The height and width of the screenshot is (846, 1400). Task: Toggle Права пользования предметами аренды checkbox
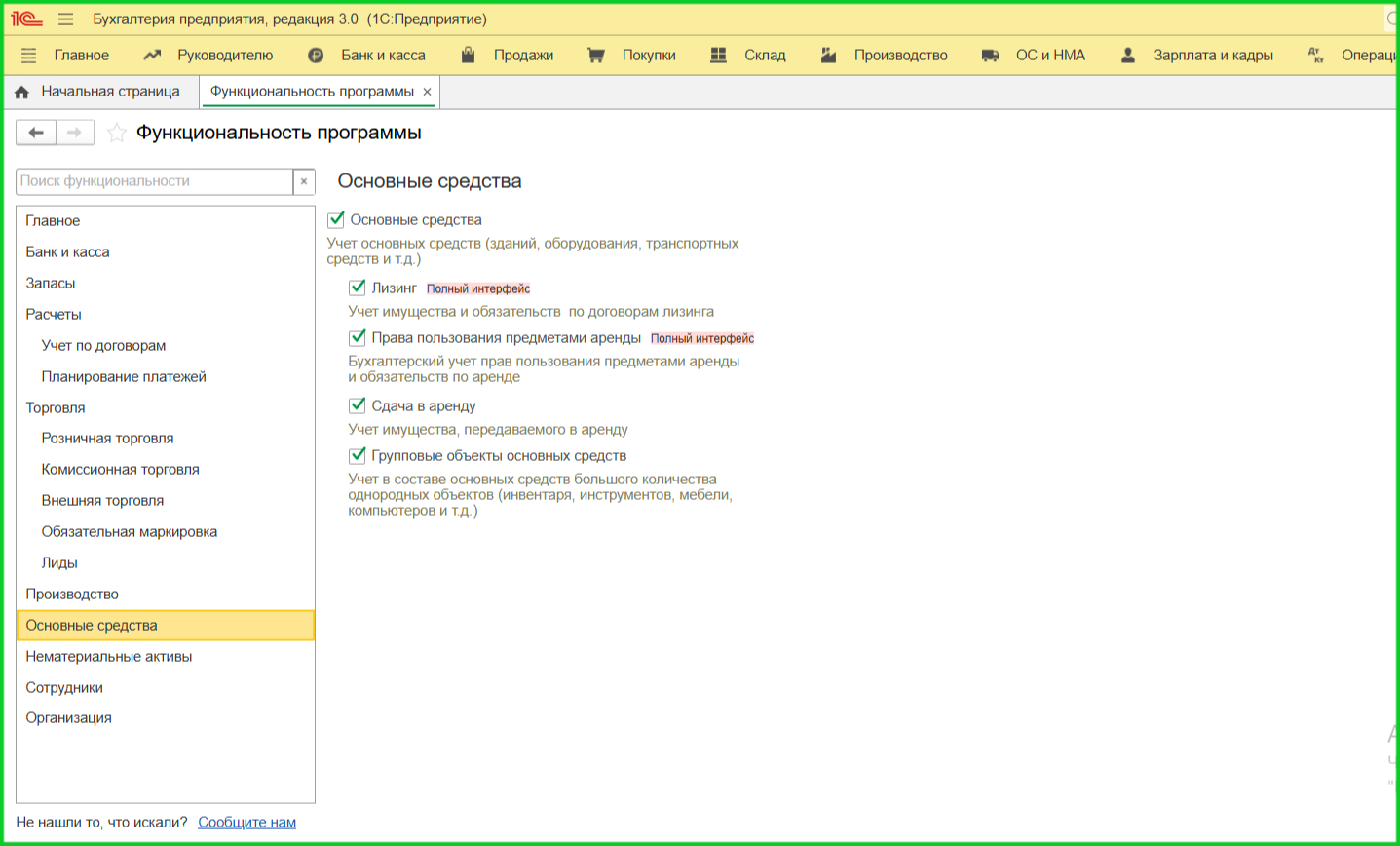click(x=358, y=337)
